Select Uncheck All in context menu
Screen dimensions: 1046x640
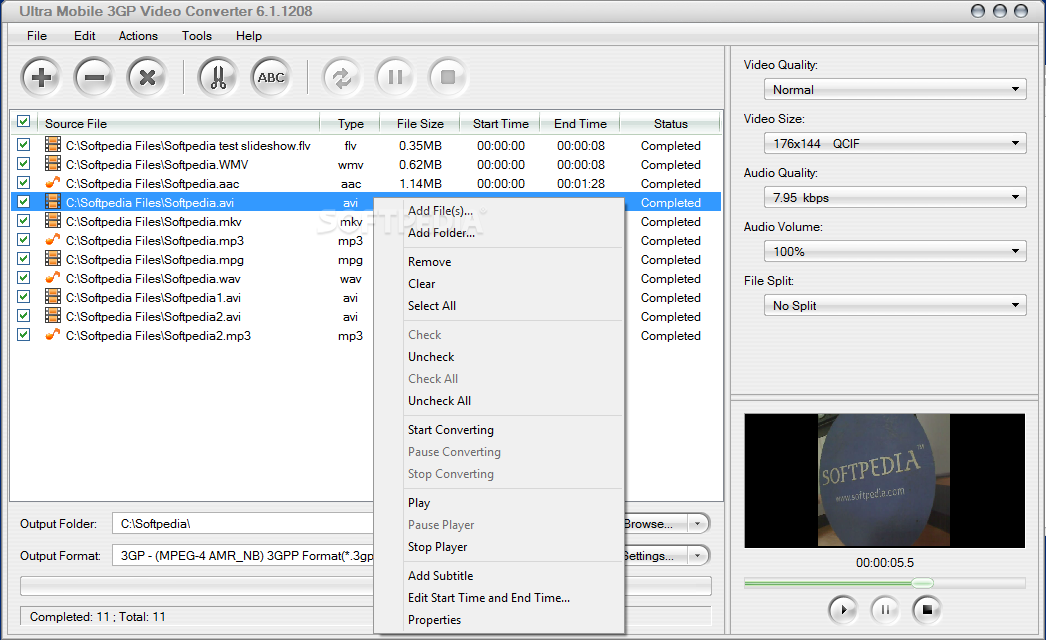[x=499, y=401]
